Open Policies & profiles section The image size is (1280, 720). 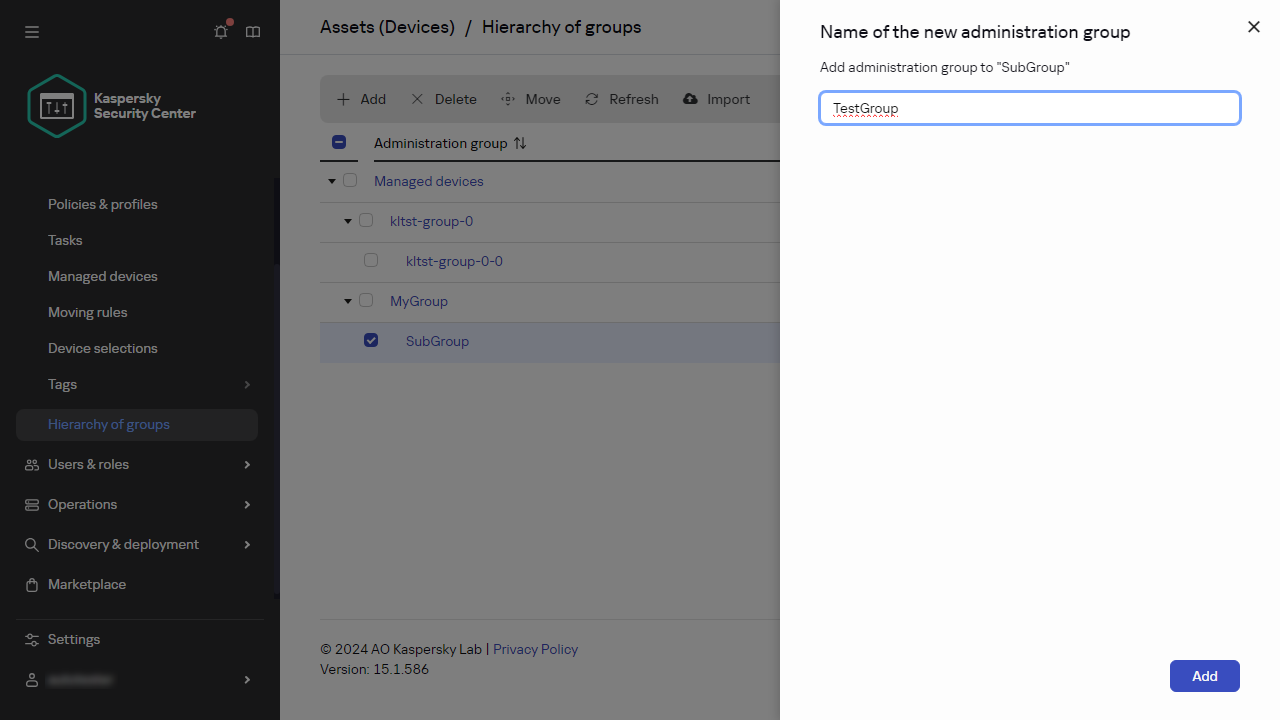point(103,204)
